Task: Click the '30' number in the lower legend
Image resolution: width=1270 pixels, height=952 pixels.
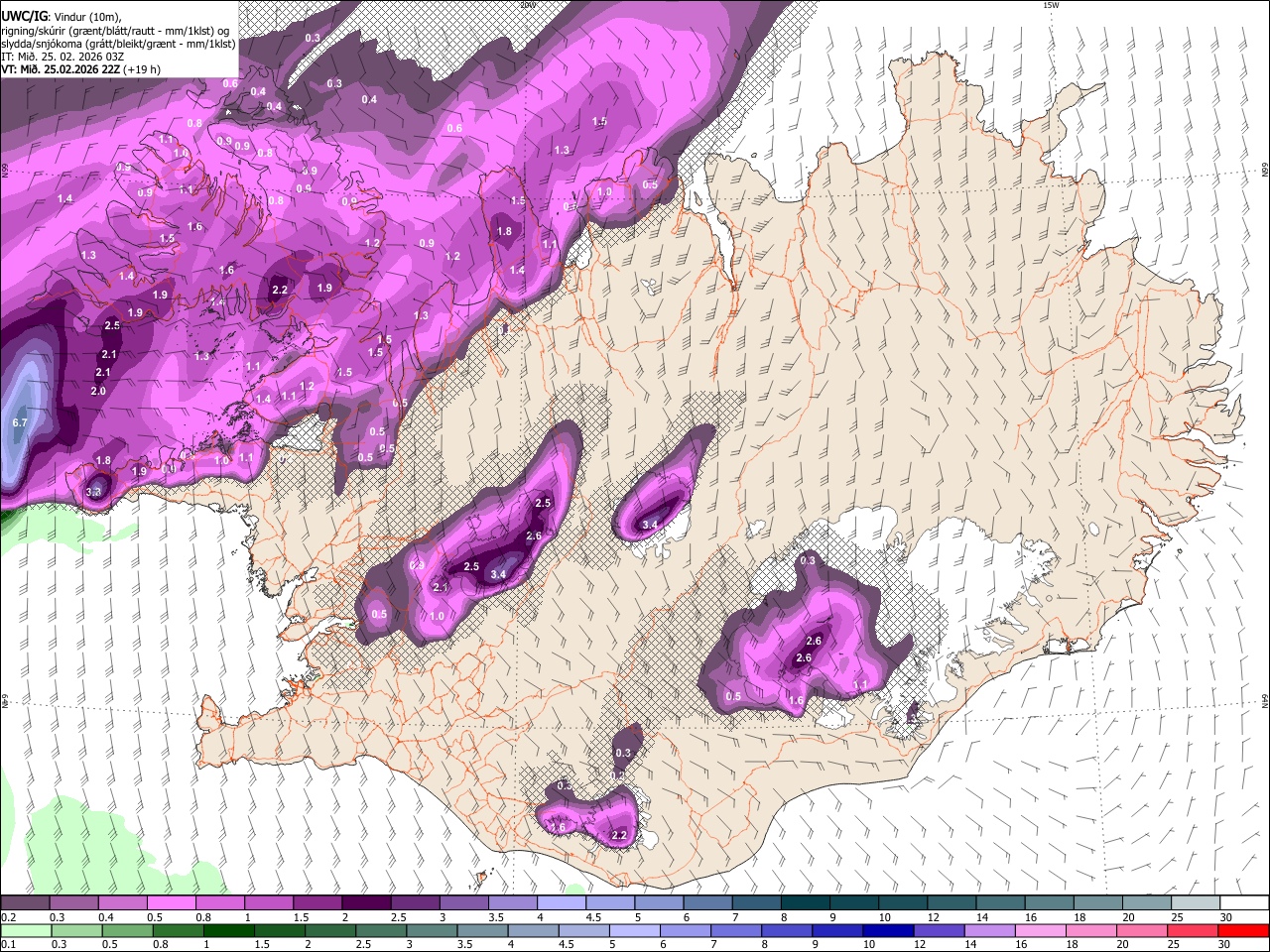Action: (x=1224, y=945)
